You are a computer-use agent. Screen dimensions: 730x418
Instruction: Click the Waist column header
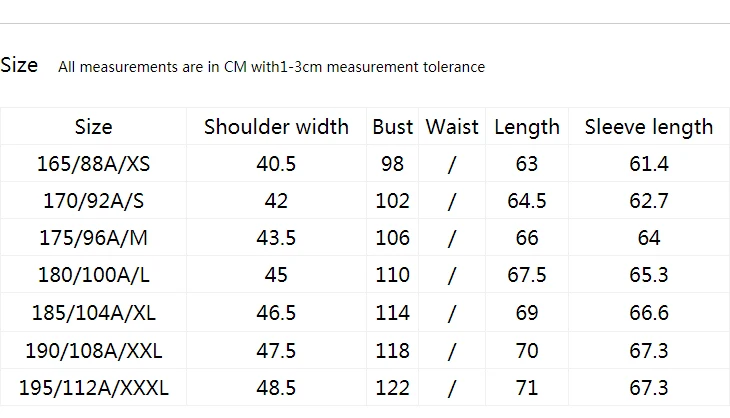[x=452, y=127]
